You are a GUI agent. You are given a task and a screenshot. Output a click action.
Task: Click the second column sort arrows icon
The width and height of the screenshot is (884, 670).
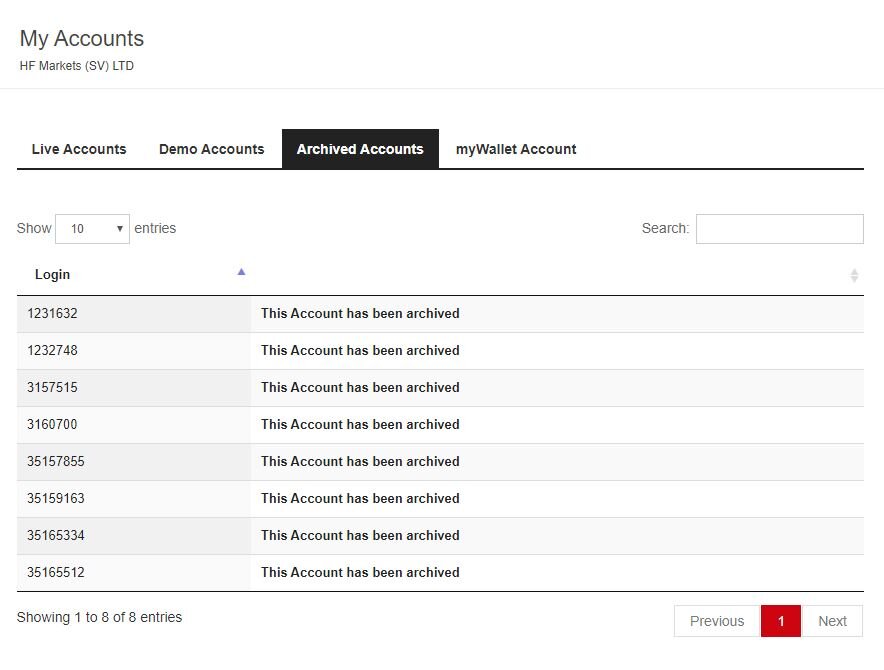[854, 275]
